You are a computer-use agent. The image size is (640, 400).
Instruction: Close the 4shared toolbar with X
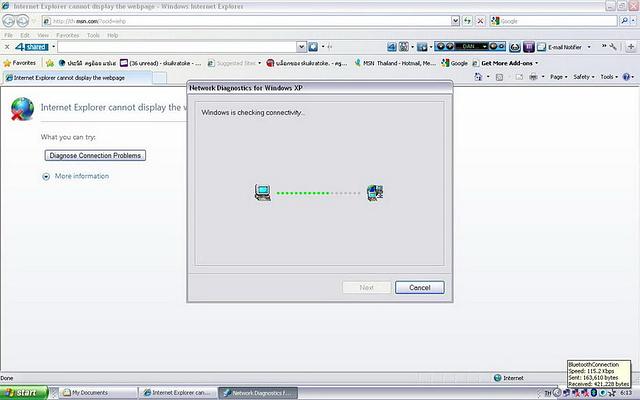click(x=7, y=47)
